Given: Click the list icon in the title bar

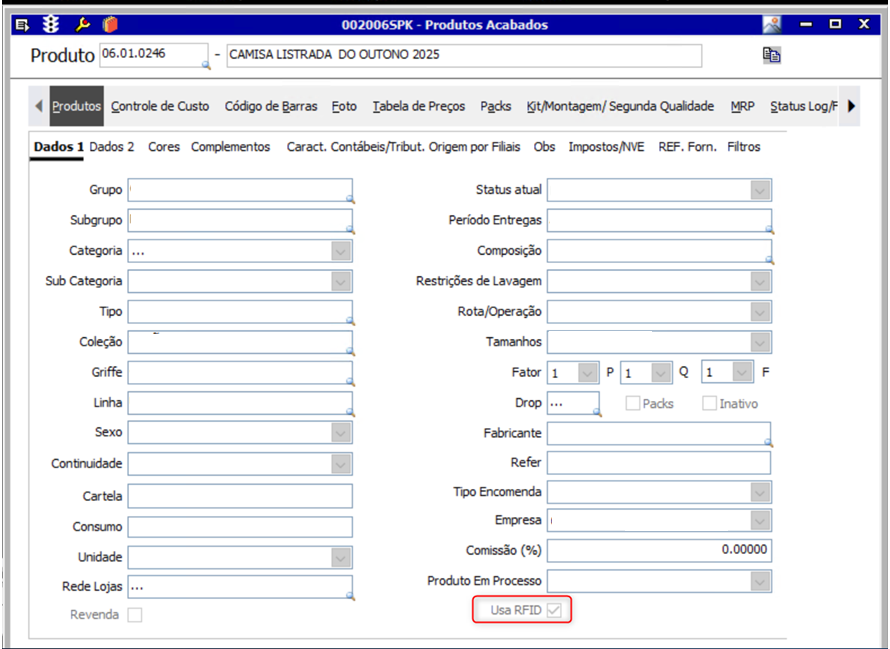Looking at the screenshot, I should (x=22, y=25).
